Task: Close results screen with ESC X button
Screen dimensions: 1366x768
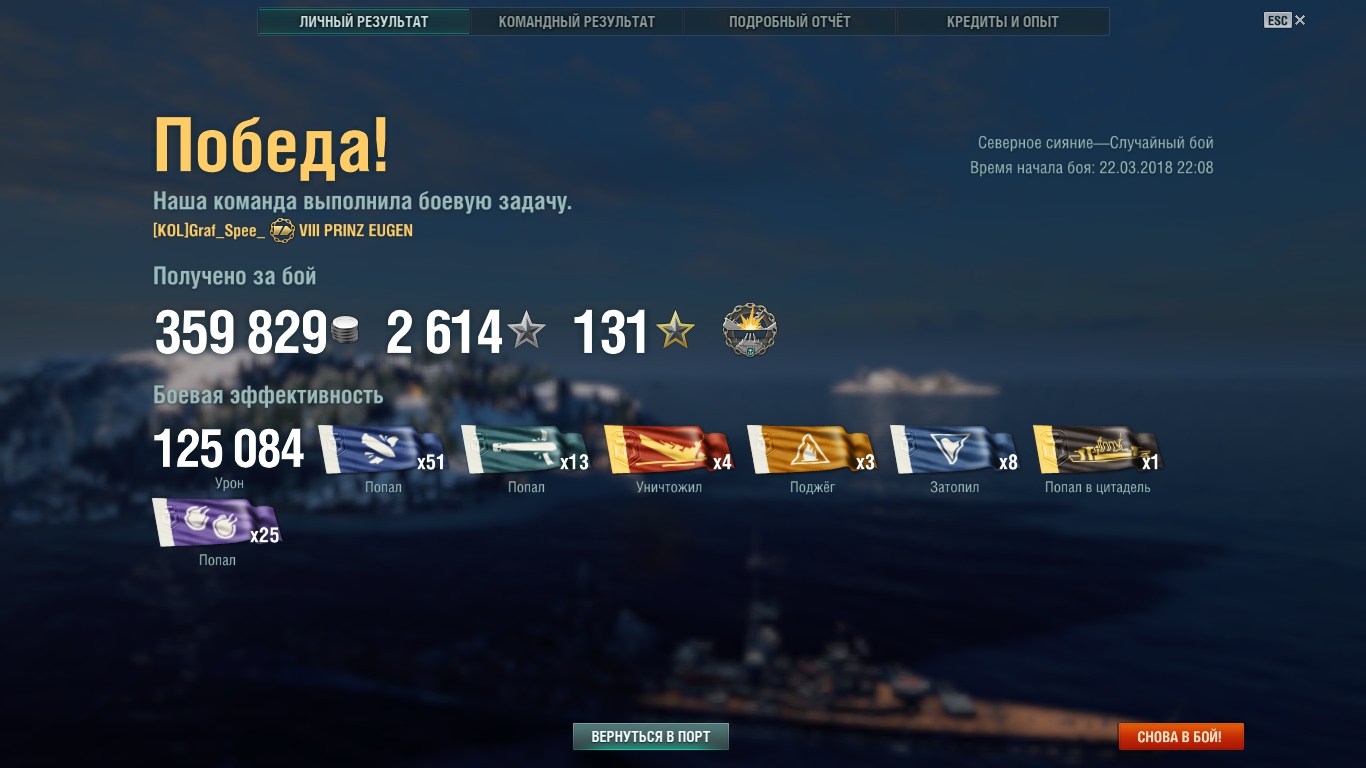Action: [x=1285, y=20]
